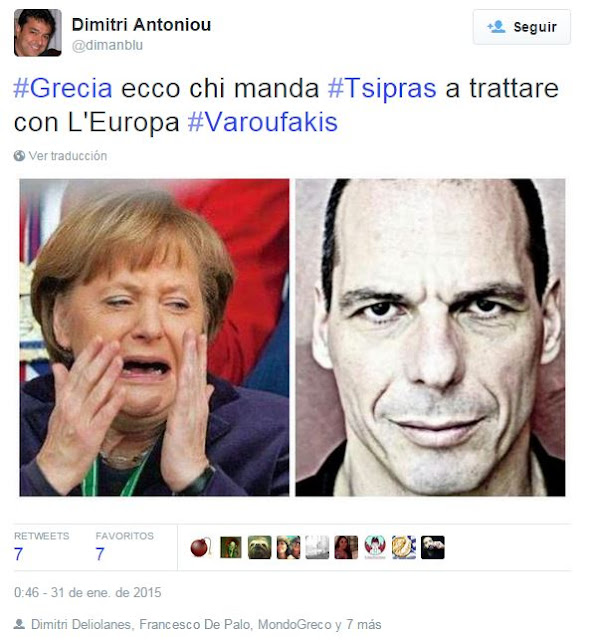The image size is (596, 640).
Task: Open the left photo of crying woman
Action: pos(154,338)
